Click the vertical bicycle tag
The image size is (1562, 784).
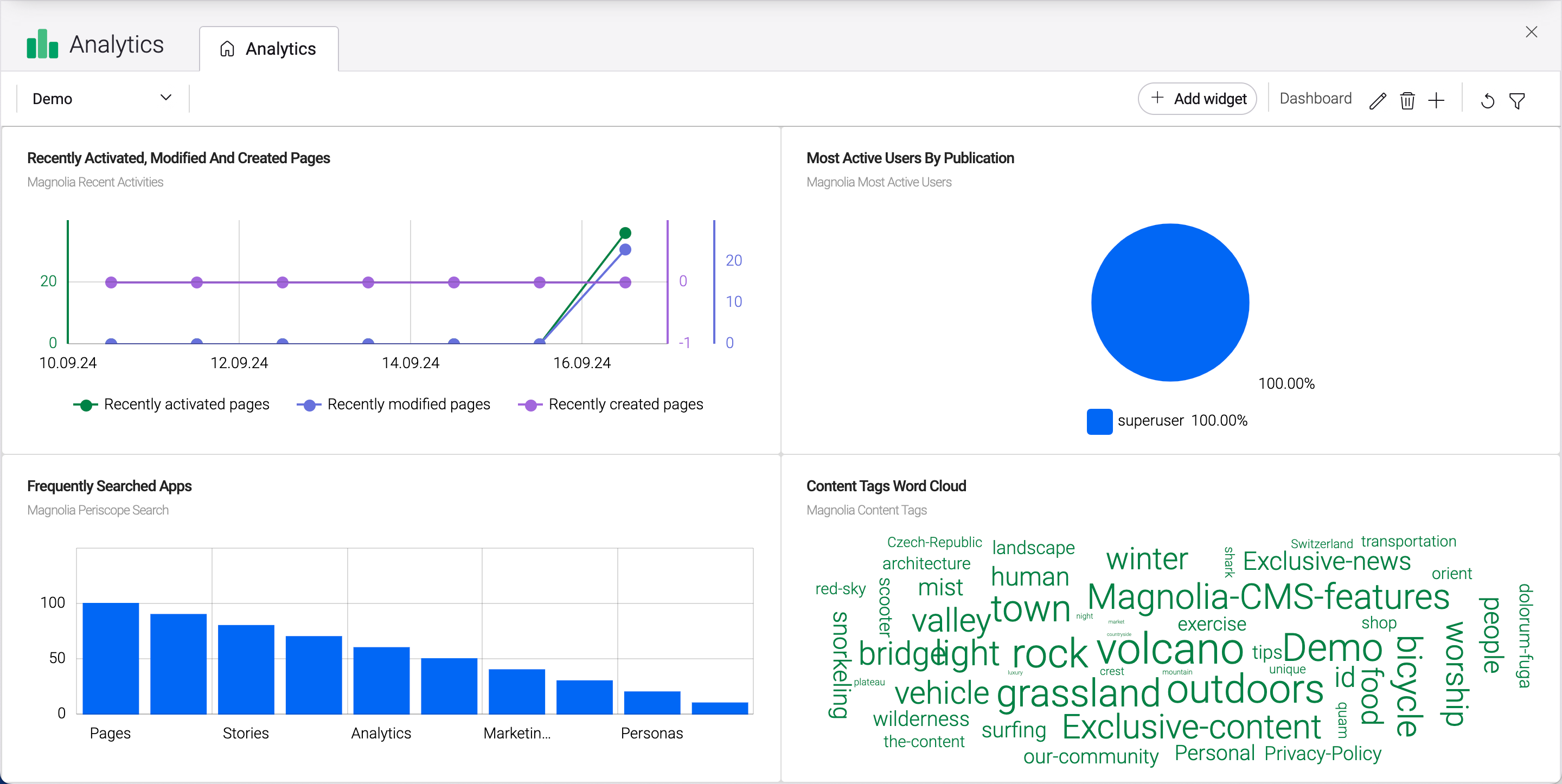[1409, 686]
